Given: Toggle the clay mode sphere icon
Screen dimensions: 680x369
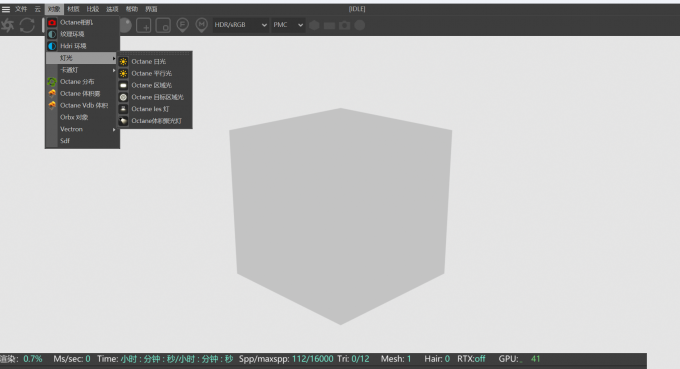Looking at the screenshot, I should pyautogui.click(x=126, y=25).
